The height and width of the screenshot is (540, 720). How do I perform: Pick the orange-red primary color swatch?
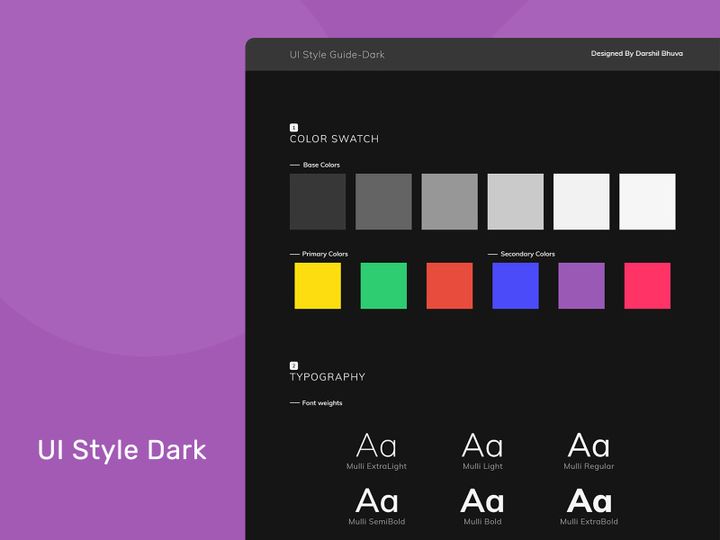(450, 286)
